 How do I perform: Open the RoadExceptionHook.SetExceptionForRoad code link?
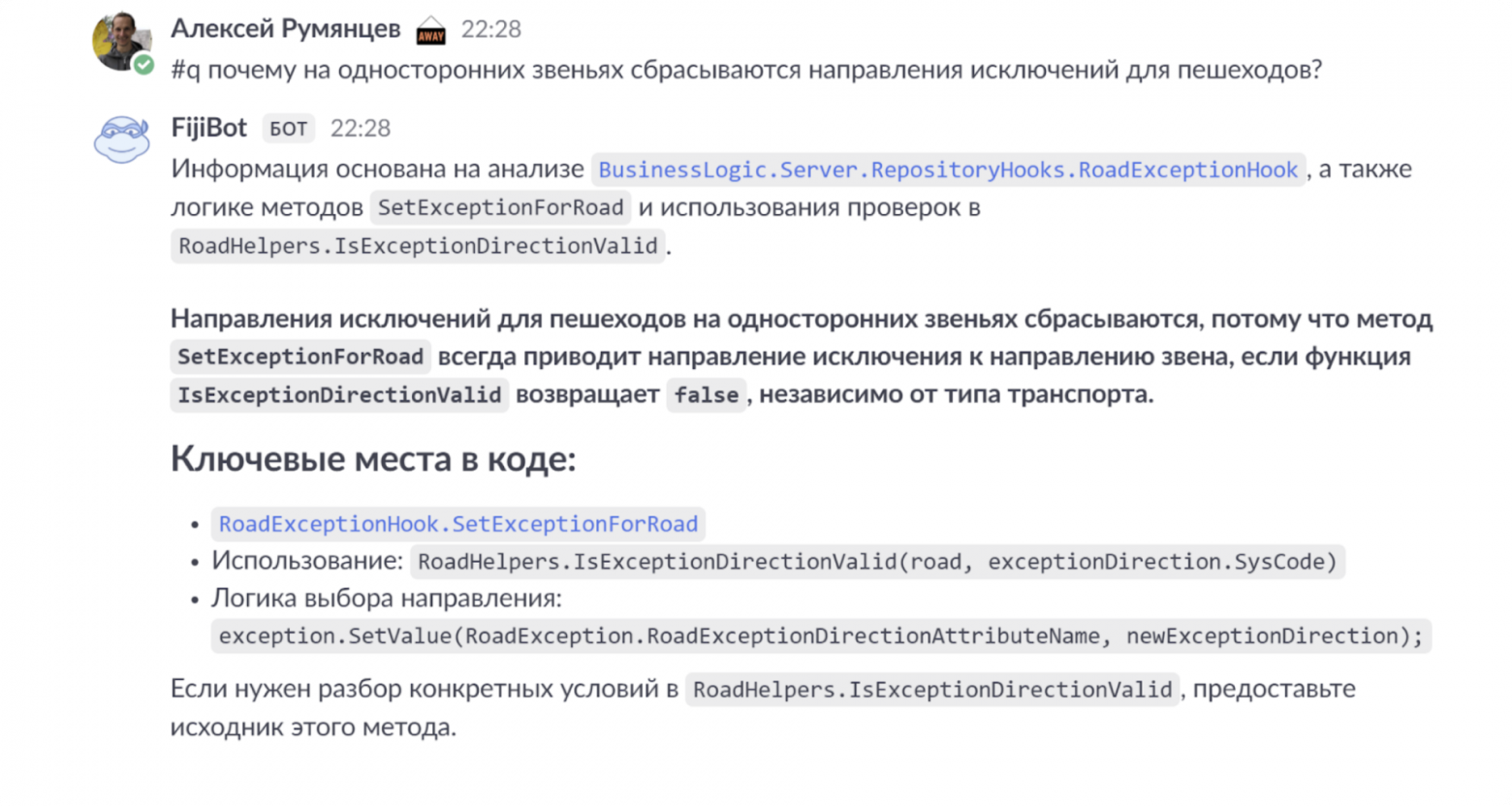point(457,523)
